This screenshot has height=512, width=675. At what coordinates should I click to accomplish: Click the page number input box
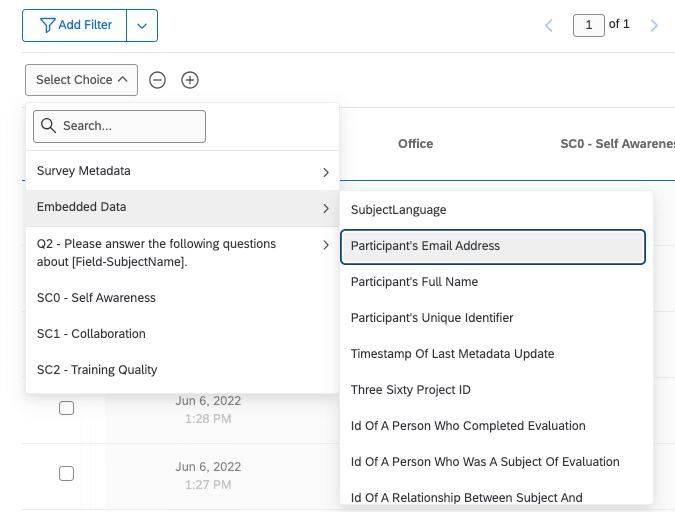coord(589,25)
